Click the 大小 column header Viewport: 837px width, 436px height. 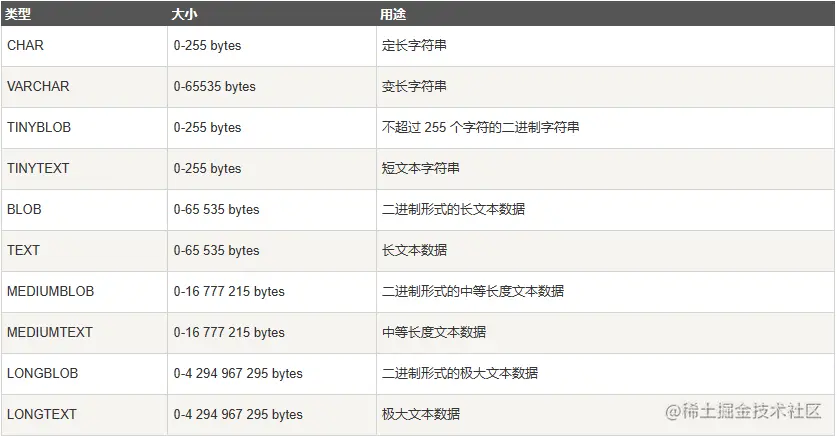[186, 15]
